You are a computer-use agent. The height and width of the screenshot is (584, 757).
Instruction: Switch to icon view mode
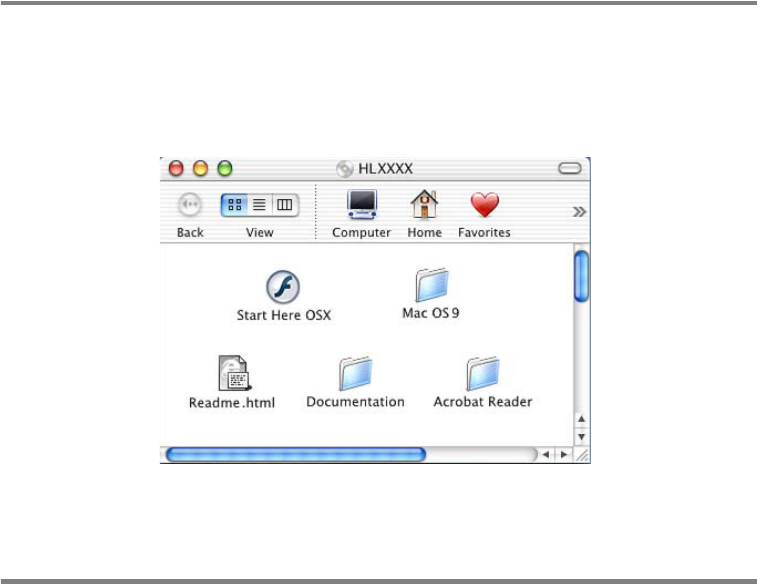pyautogui.click(x=235, y=205)
